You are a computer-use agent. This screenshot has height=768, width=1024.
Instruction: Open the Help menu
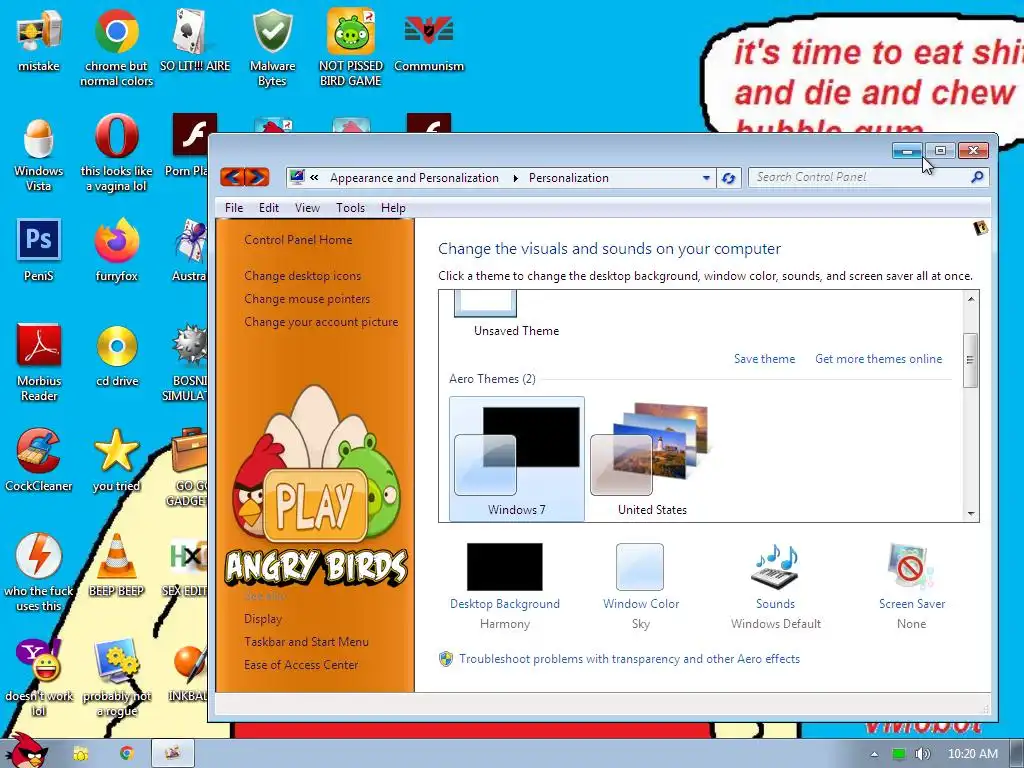393,208
